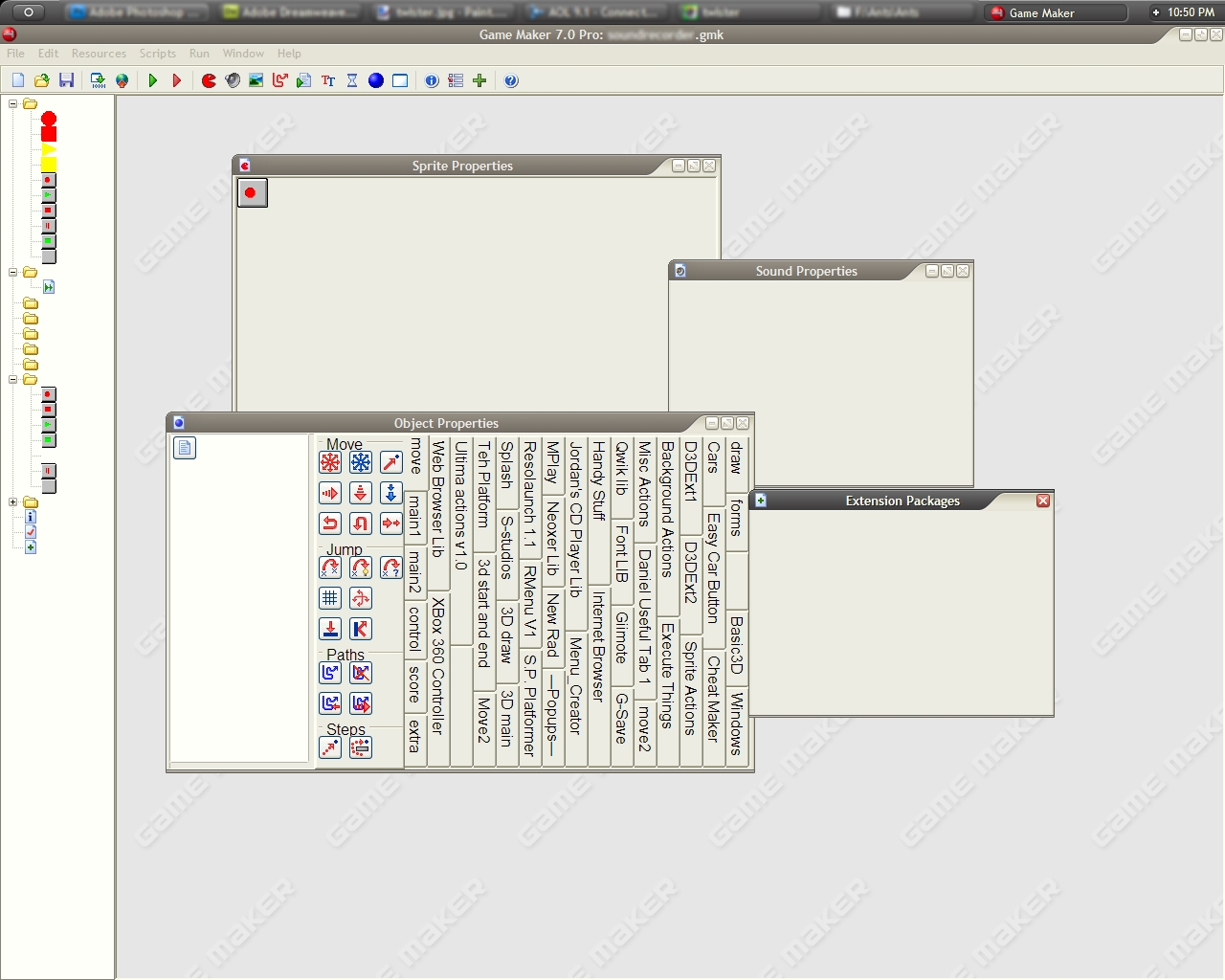Add a script using the toolbar script icon
Screen dimensions: 1225x980
pyautogui.click(x=303, y=80)
